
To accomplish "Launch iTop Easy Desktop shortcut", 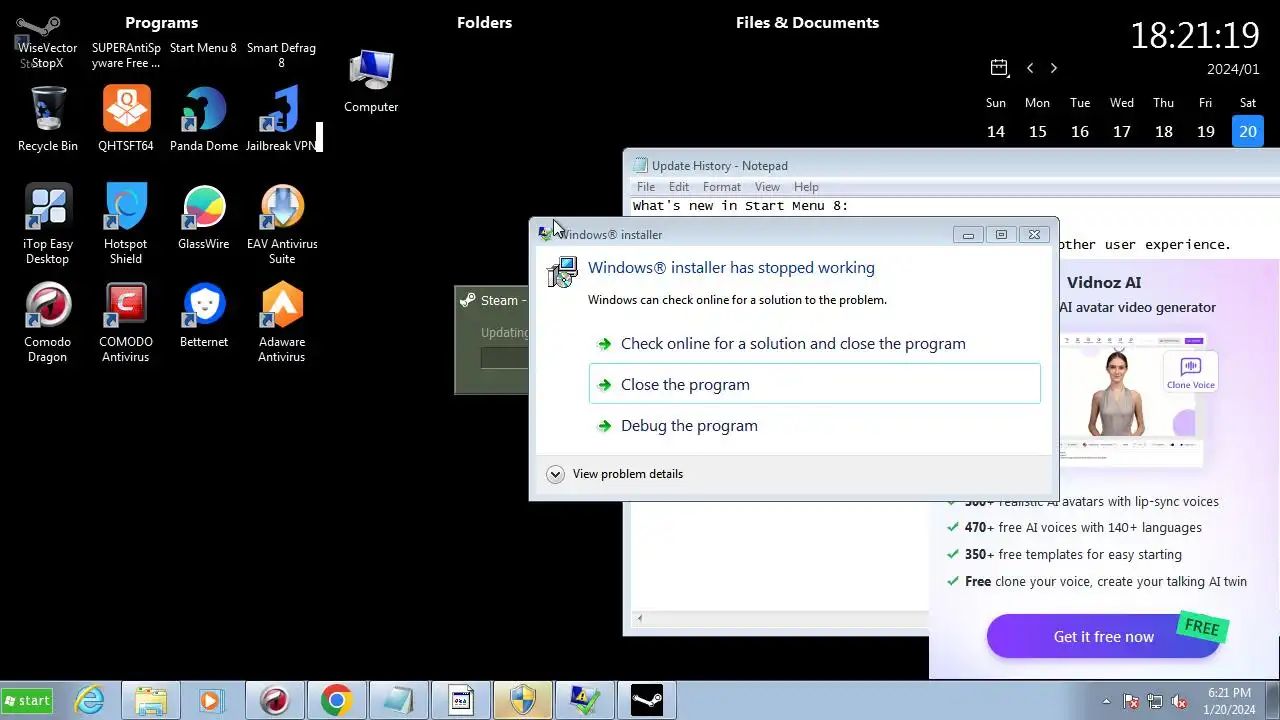I will 48,224.
